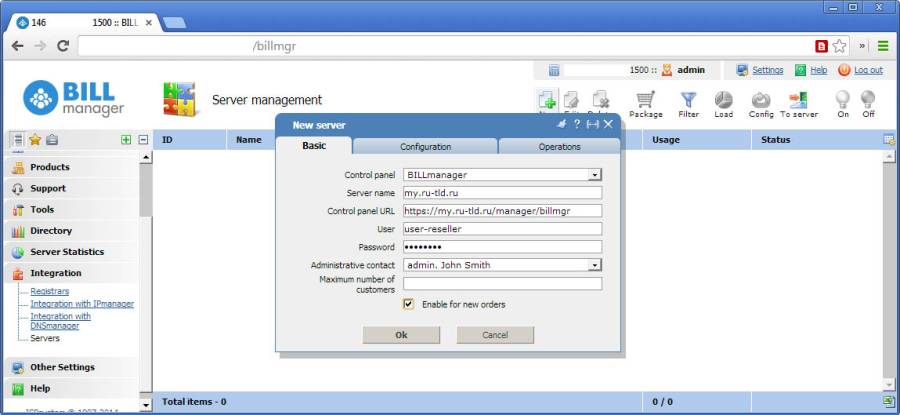This screenshot has height=415, width=900.
Task: Click the Server management puzzle icon
Action: point(179,99)
